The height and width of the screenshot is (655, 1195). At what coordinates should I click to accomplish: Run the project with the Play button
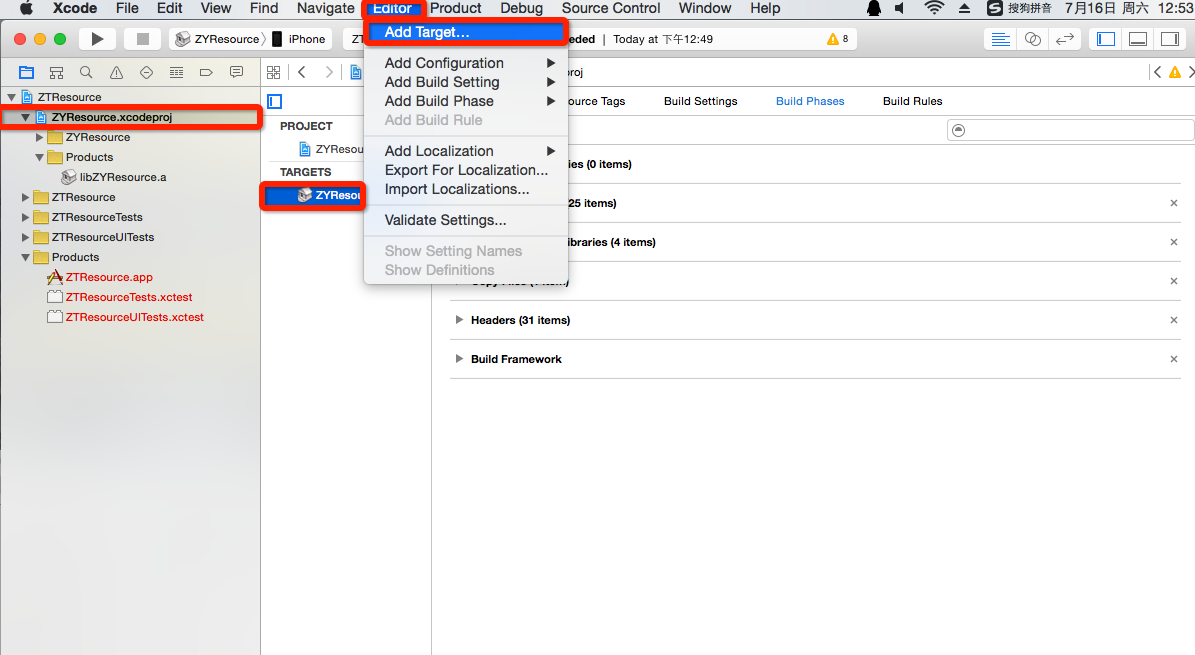(x=97, y=39)
